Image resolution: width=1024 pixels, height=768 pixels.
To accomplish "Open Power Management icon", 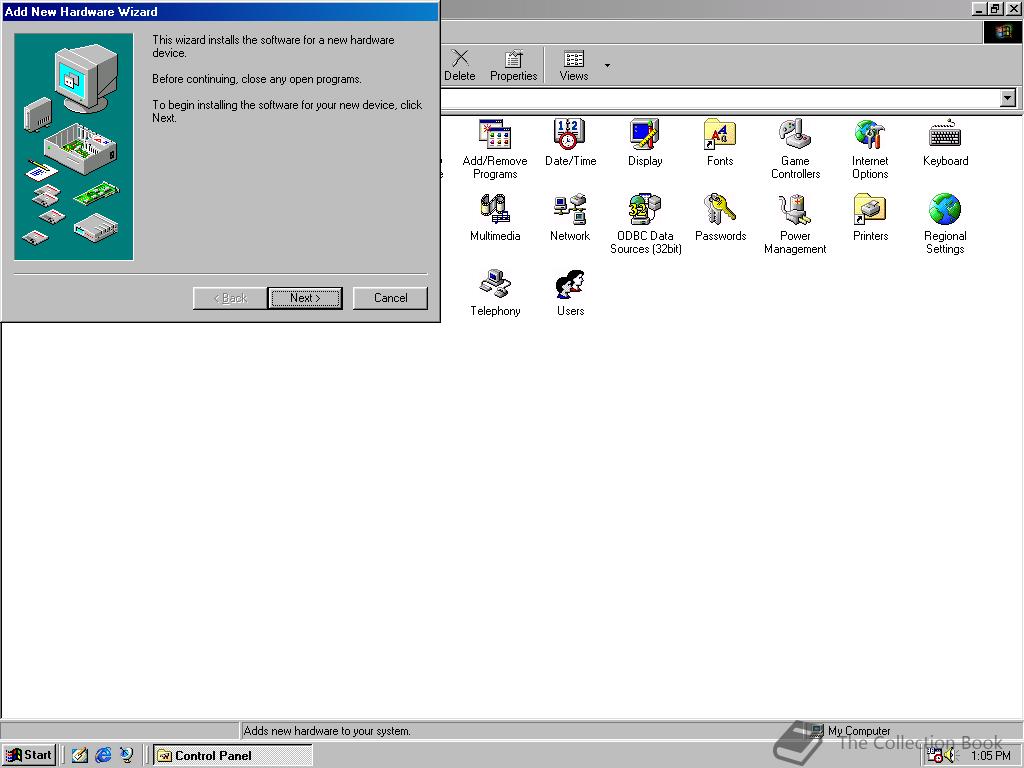I will 795,224.
